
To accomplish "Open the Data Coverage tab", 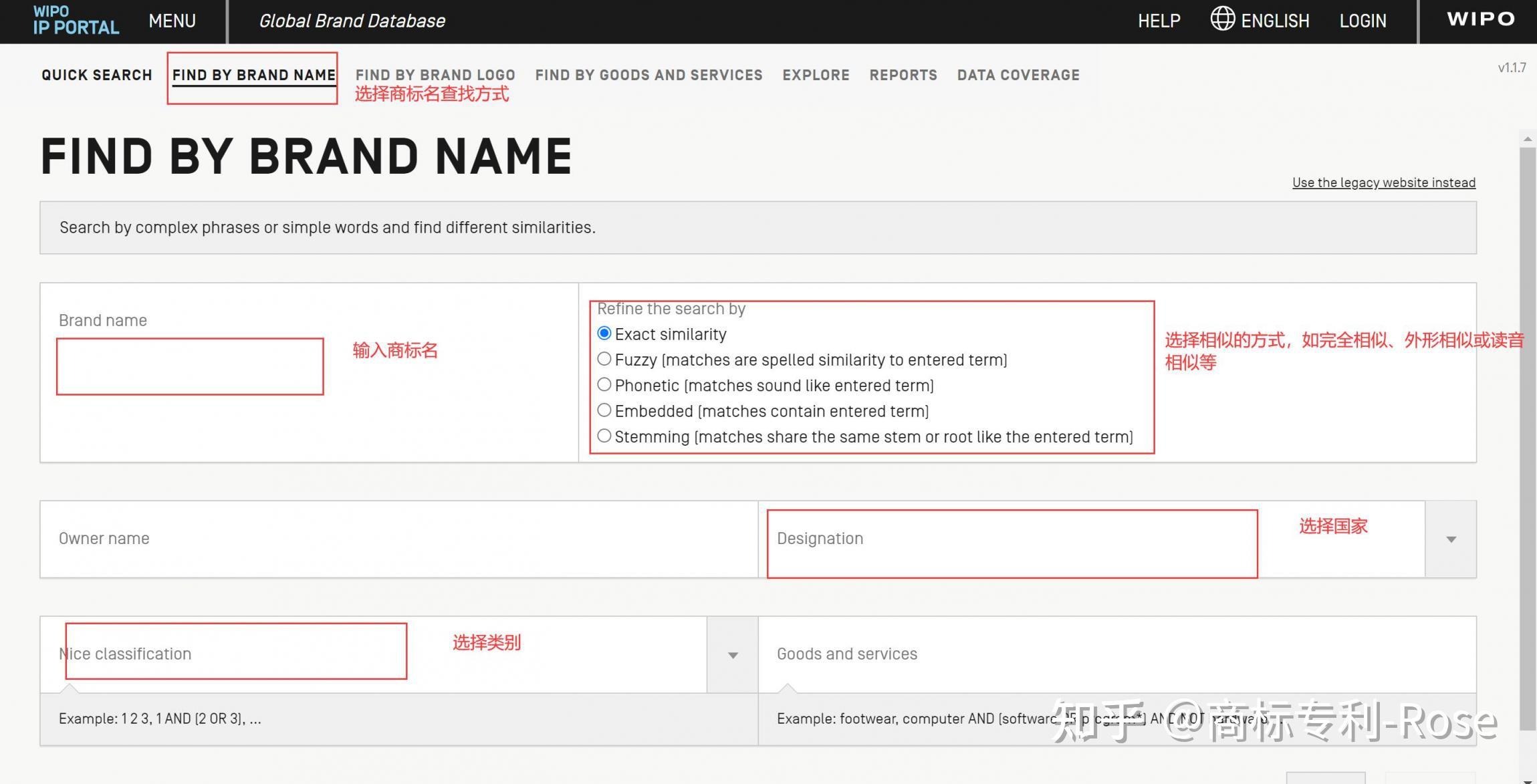I will (x=1018, y=75).
